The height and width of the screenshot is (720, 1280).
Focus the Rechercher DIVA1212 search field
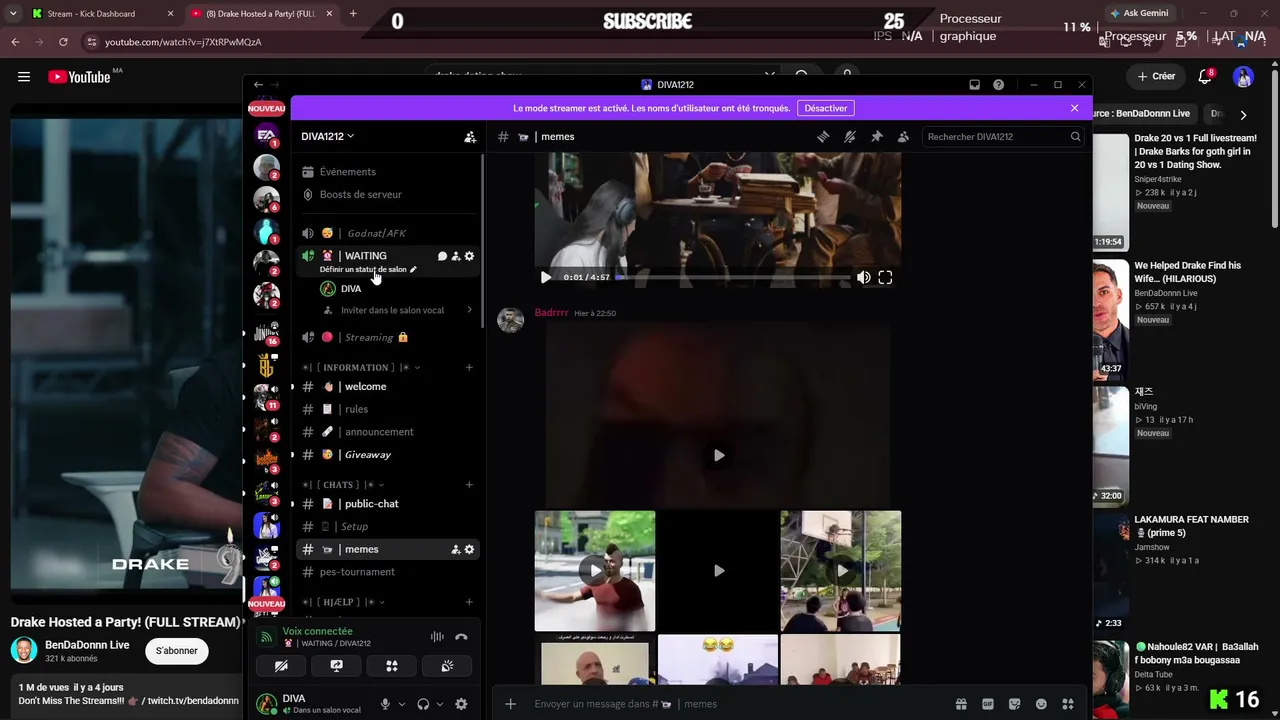pos(1004,137)
